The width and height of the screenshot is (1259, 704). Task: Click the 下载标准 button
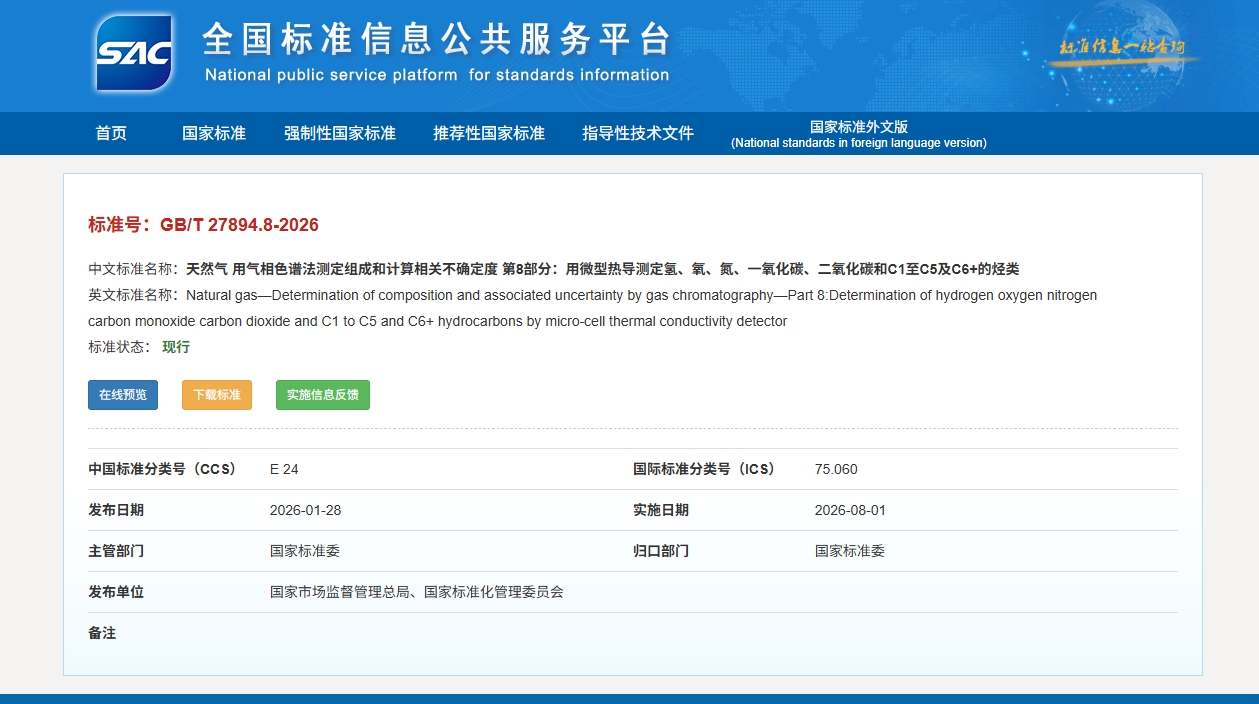coord(217,395)
